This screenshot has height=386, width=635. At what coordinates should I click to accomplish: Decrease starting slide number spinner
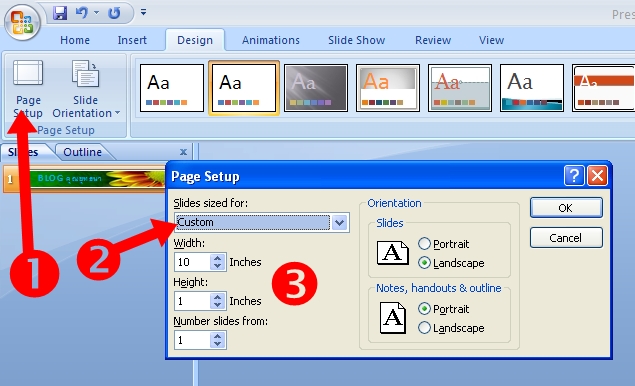218,344
